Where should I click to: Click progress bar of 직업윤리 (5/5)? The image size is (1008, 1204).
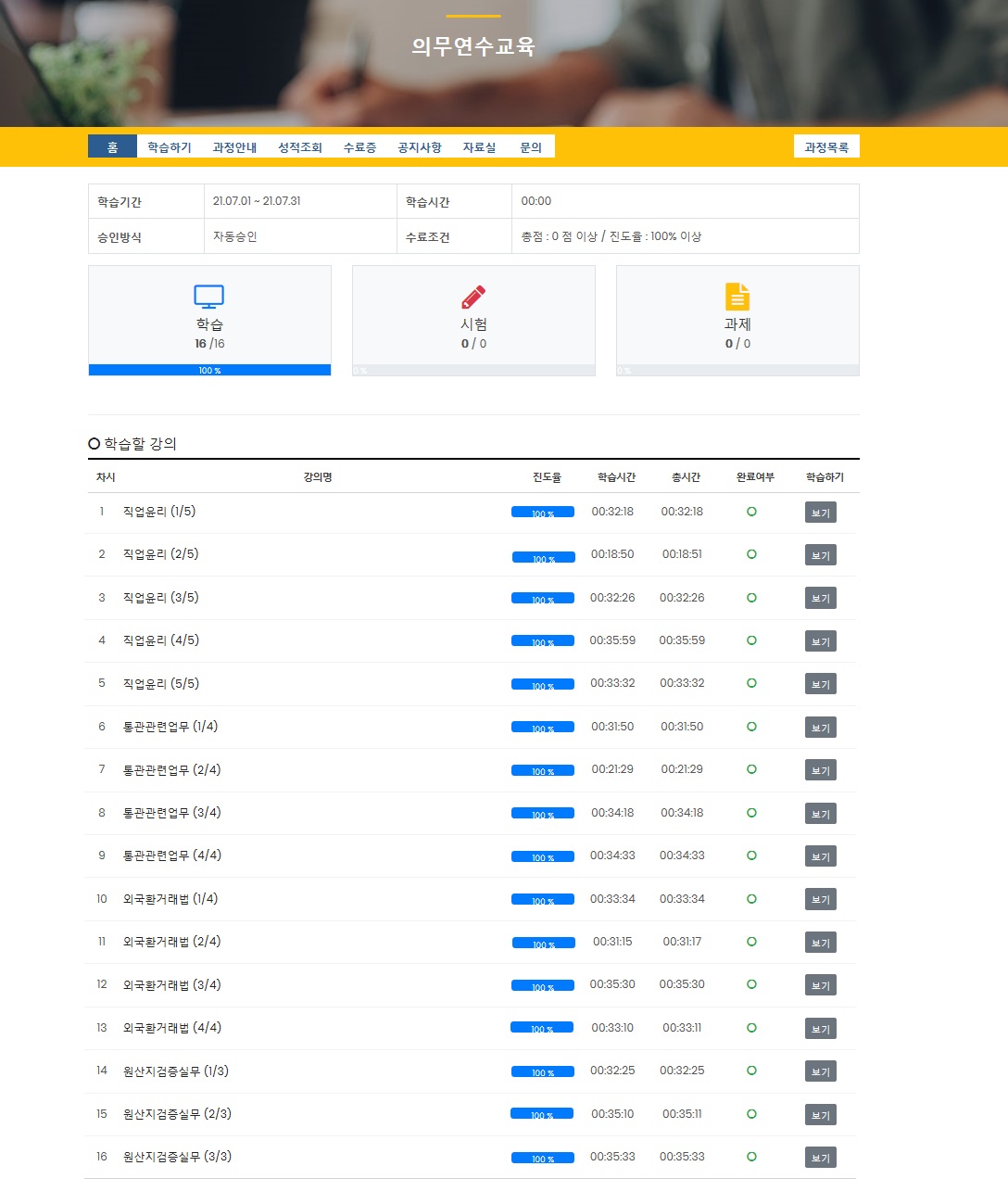click(x=543, y=685)
